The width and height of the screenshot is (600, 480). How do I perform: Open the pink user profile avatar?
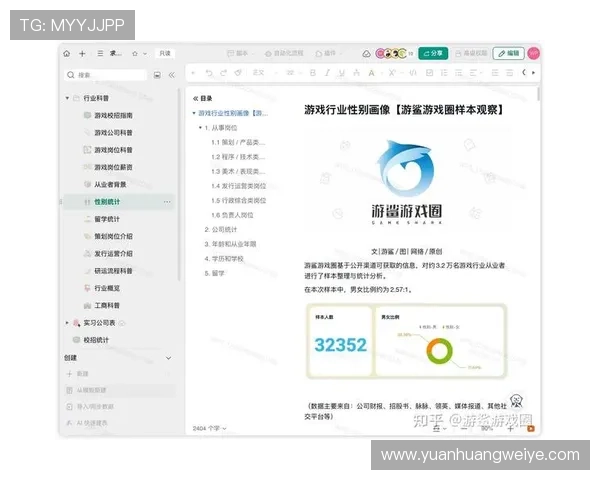click(533, 53)
